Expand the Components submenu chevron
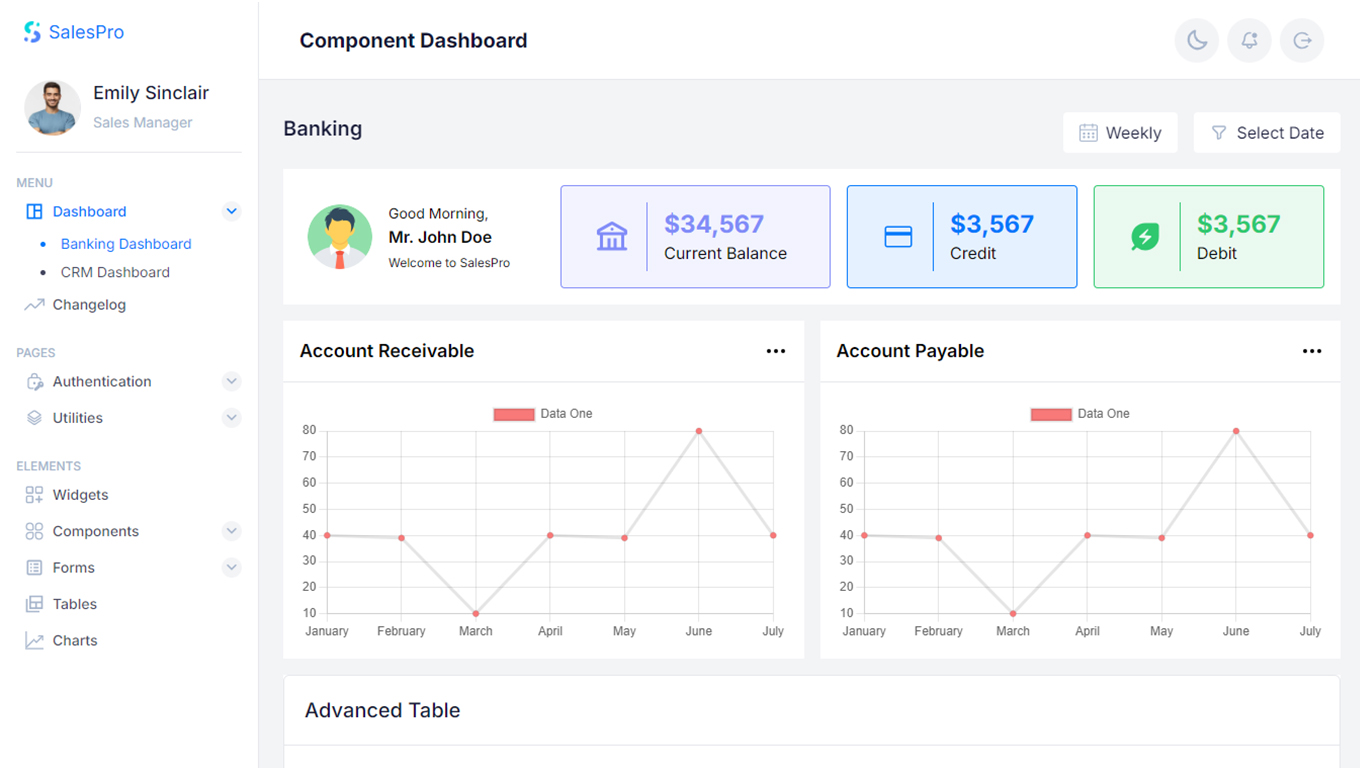 (x=232, y=531)
